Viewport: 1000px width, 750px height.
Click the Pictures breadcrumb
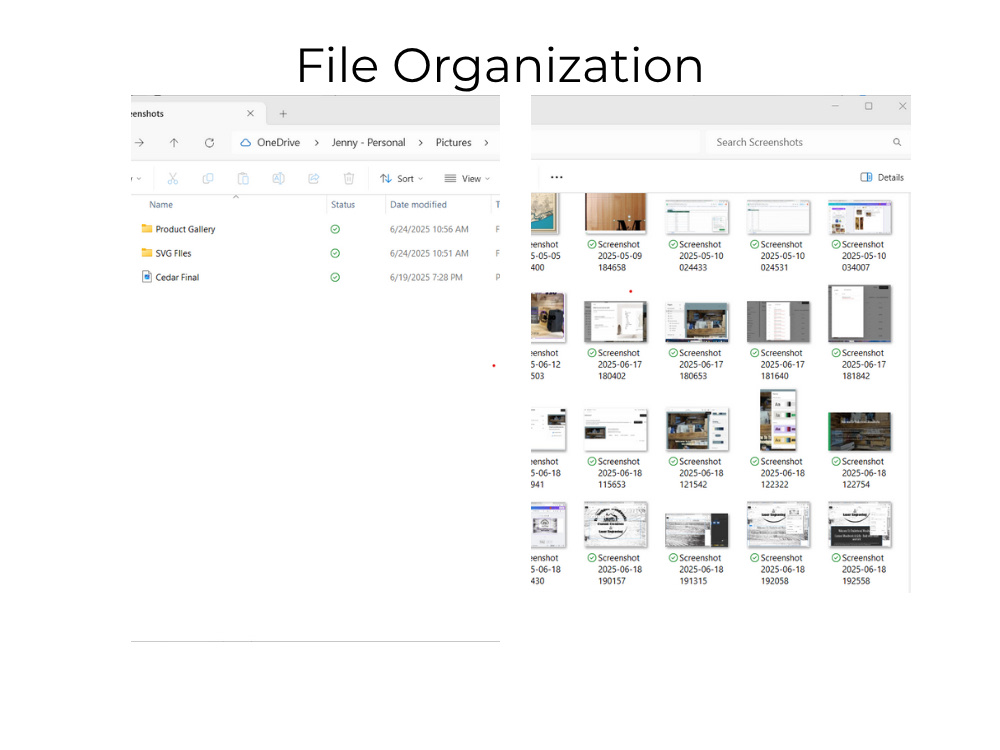pyautogui.click(x=453, y=142)
